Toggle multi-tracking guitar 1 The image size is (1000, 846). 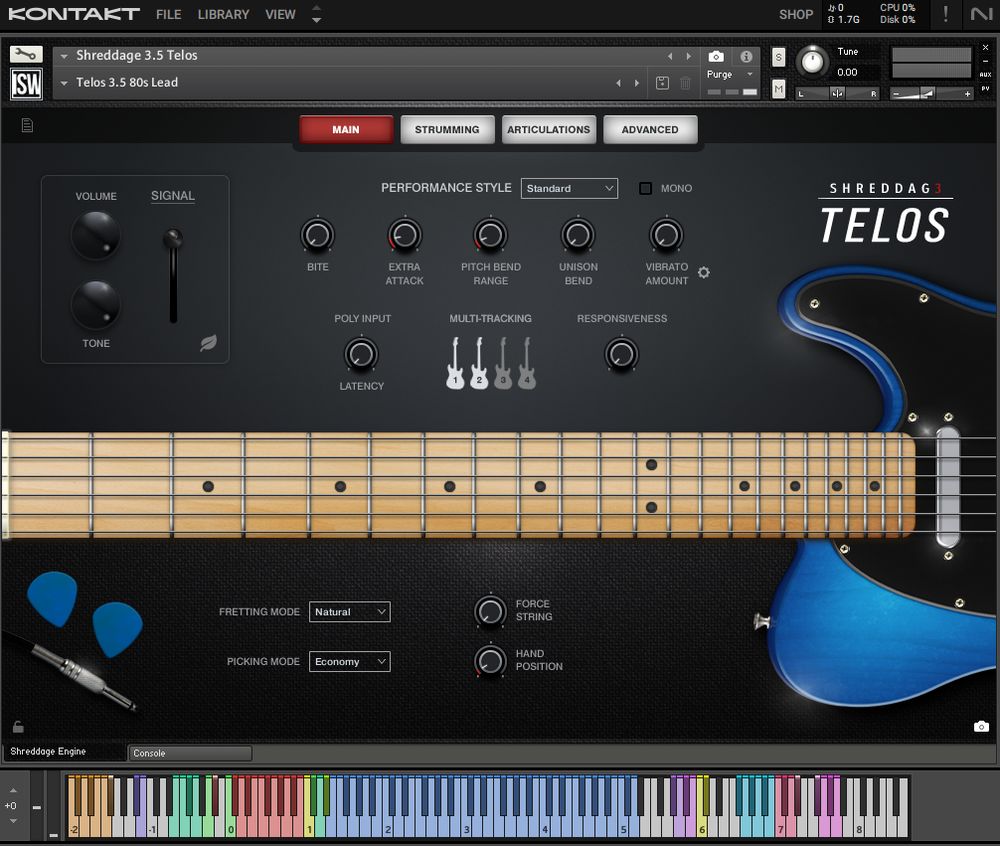pos(455,363)
